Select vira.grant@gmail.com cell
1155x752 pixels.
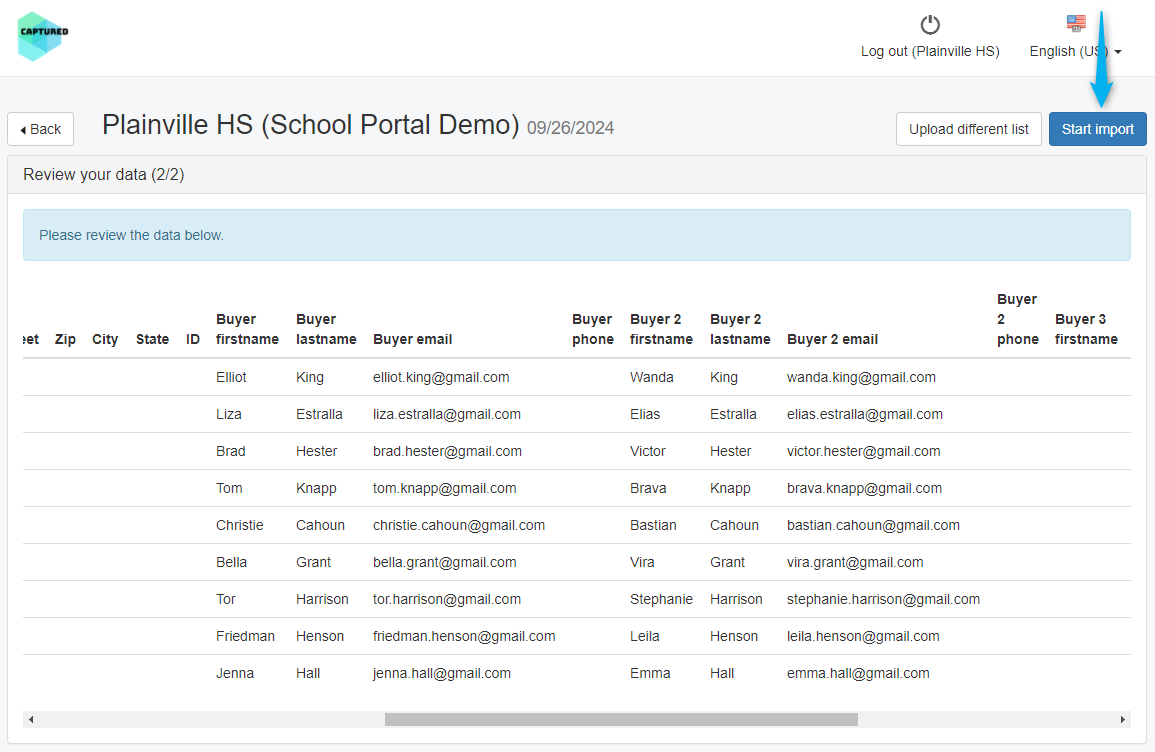tap(855, 562)
